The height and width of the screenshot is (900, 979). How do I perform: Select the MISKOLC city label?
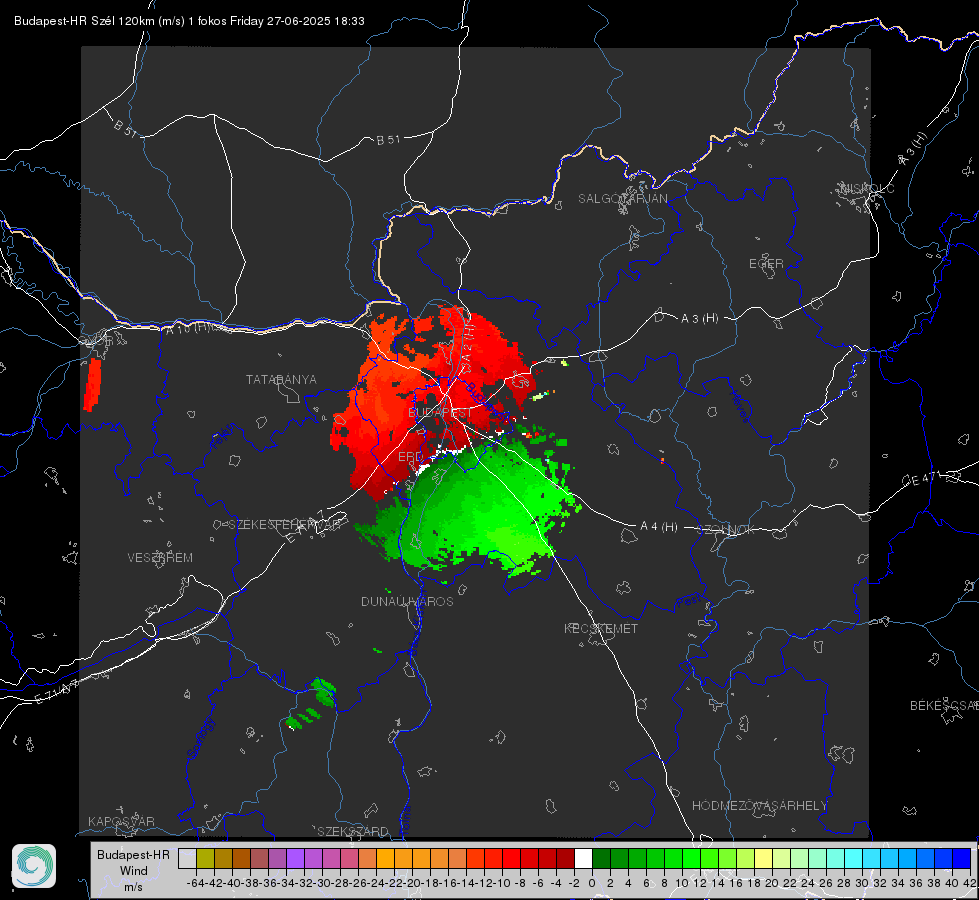[867, 188]
